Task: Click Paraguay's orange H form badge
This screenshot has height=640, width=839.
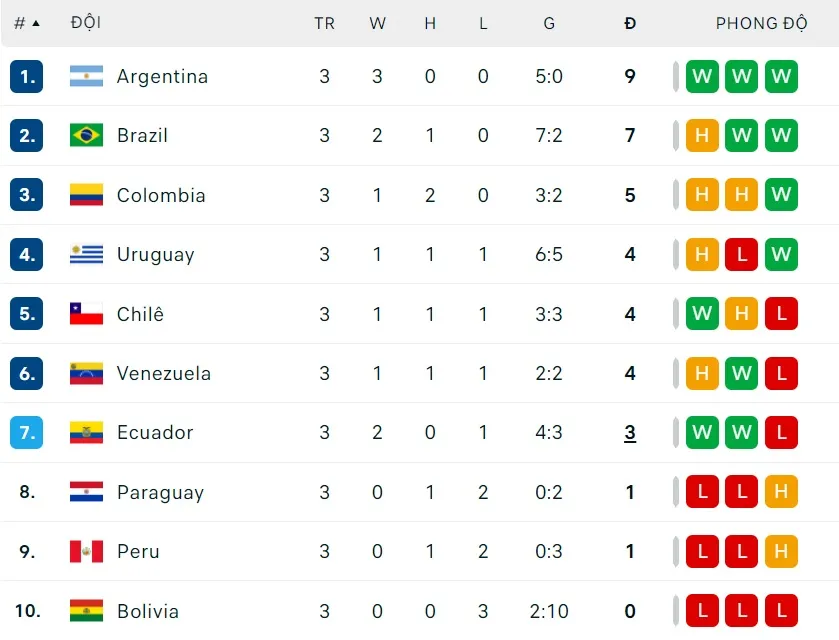Action: tap(781, 492)
